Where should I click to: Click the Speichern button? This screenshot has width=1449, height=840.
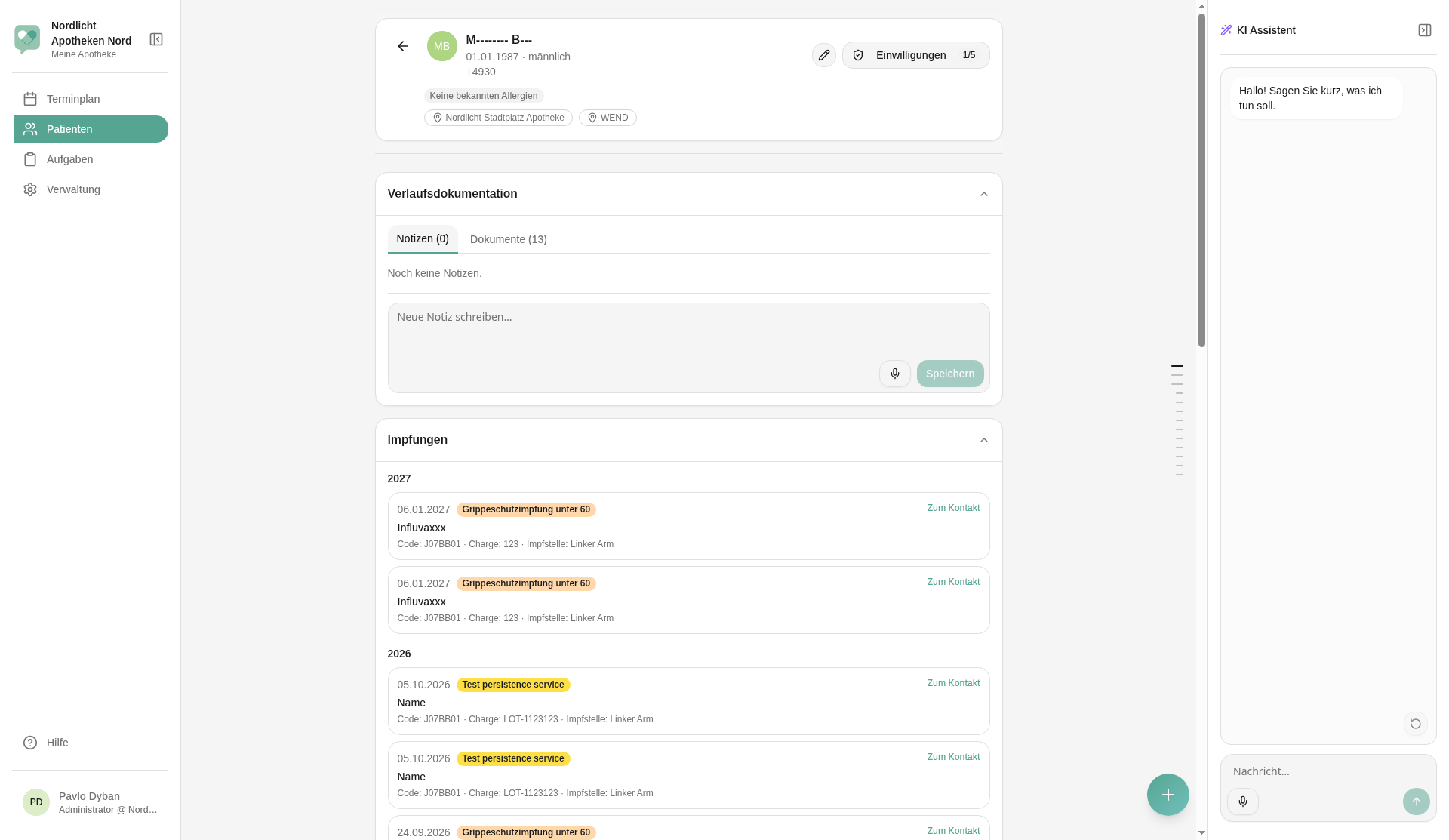coord(950,374)
